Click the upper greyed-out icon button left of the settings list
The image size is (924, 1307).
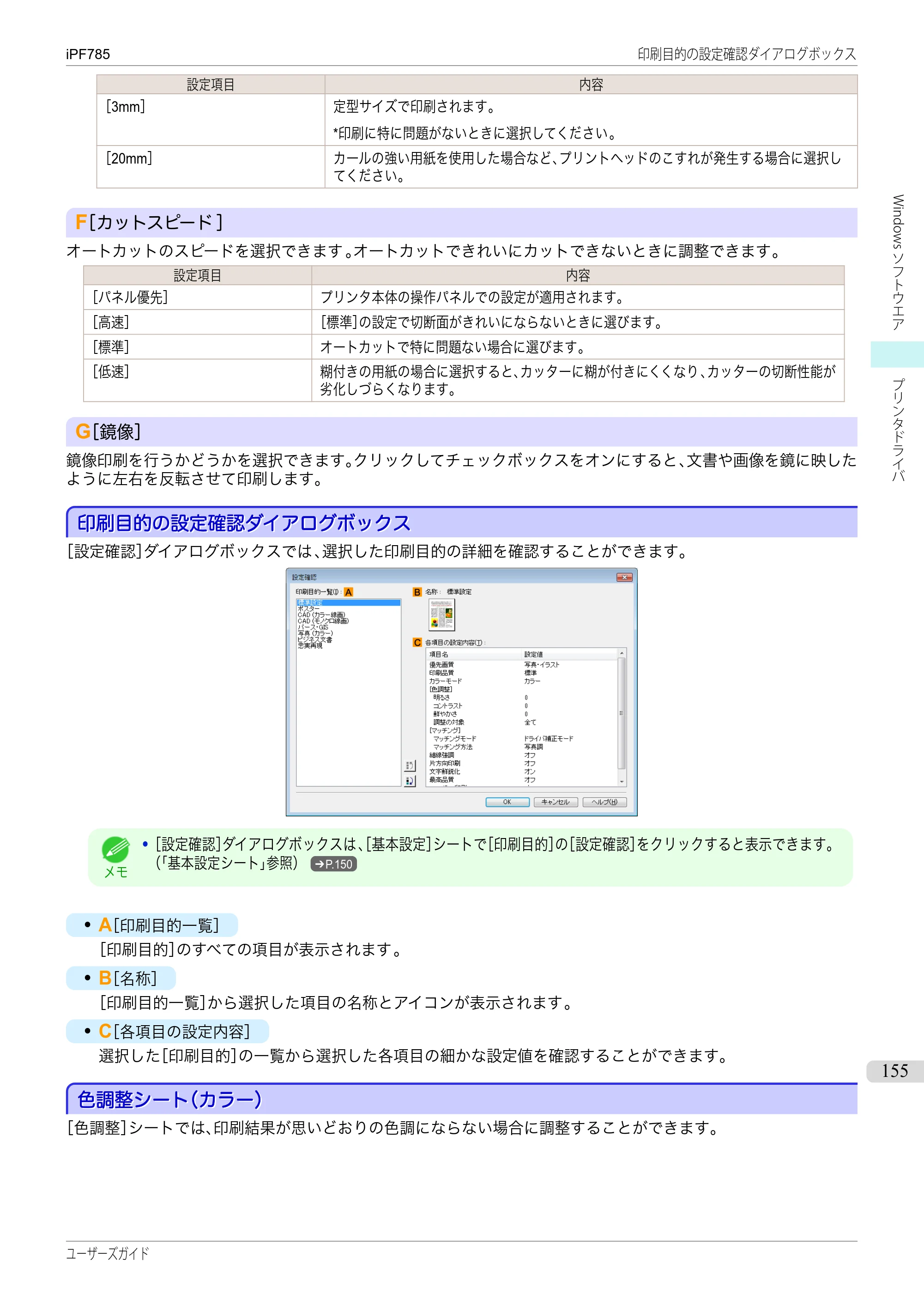[410, 765]
